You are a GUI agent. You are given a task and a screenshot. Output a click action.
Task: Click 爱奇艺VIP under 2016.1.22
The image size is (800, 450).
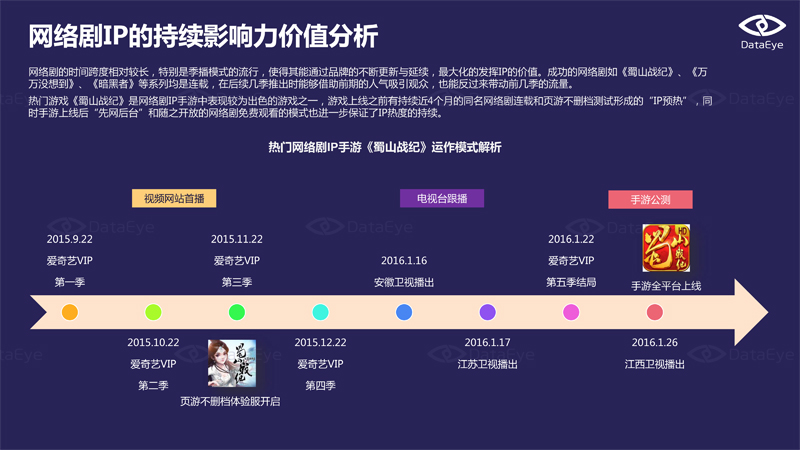tap(571, 261)
